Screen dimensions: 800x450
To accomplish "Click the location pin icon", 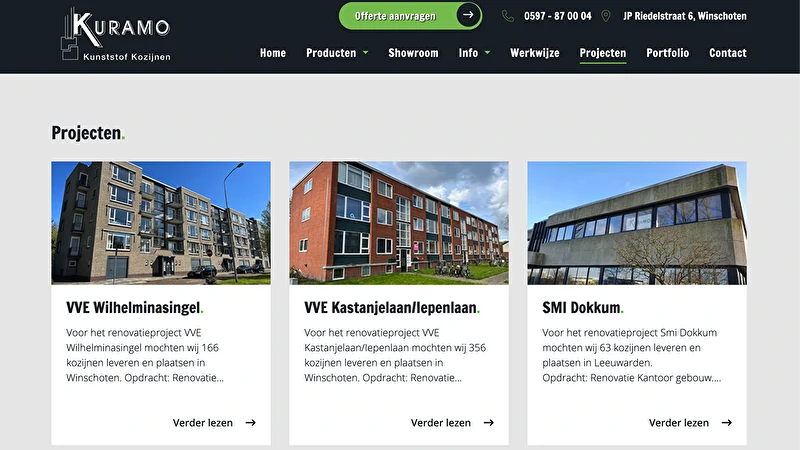I will point(606,16).
